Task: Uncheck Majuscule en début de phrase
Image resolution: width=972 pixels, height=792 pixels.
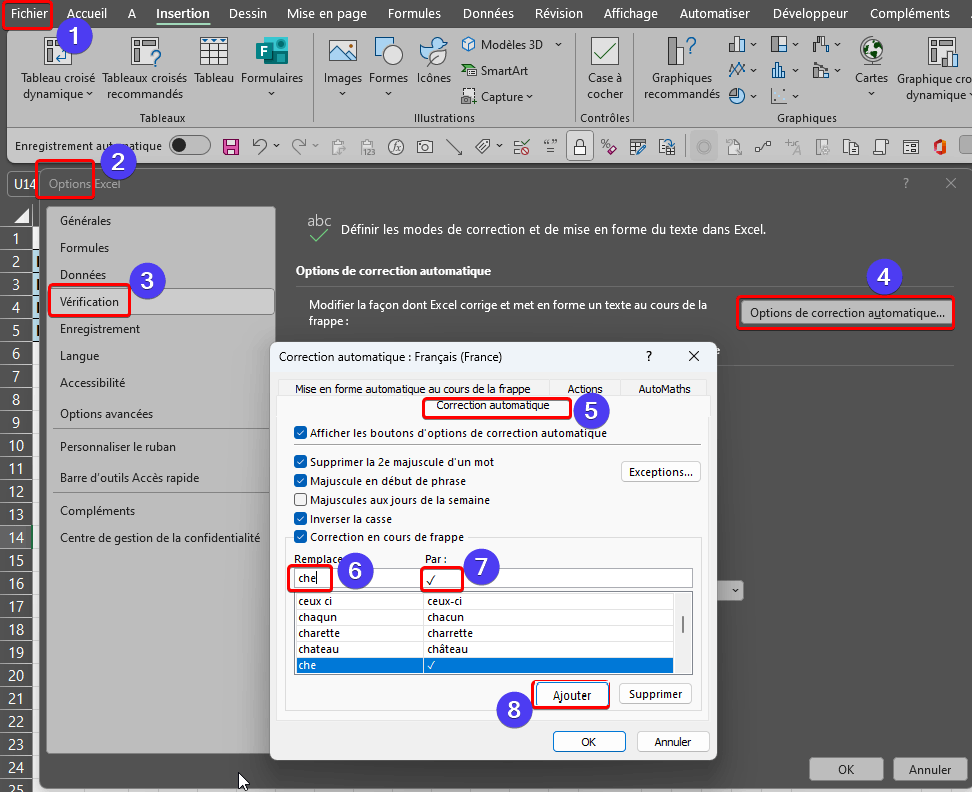Action: [301, 481]
